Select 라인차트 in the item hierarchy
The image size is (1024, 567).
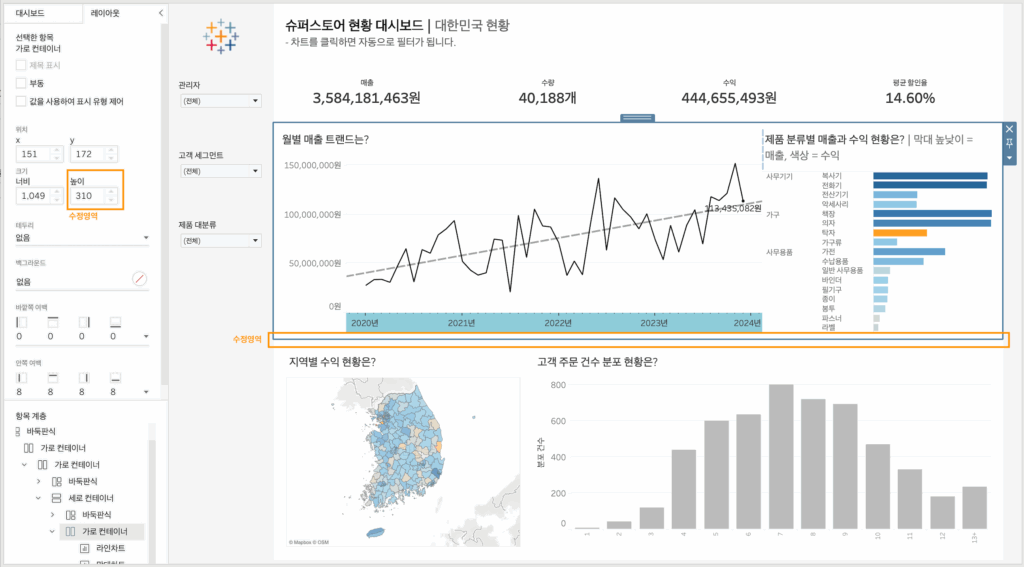point(108,549)
